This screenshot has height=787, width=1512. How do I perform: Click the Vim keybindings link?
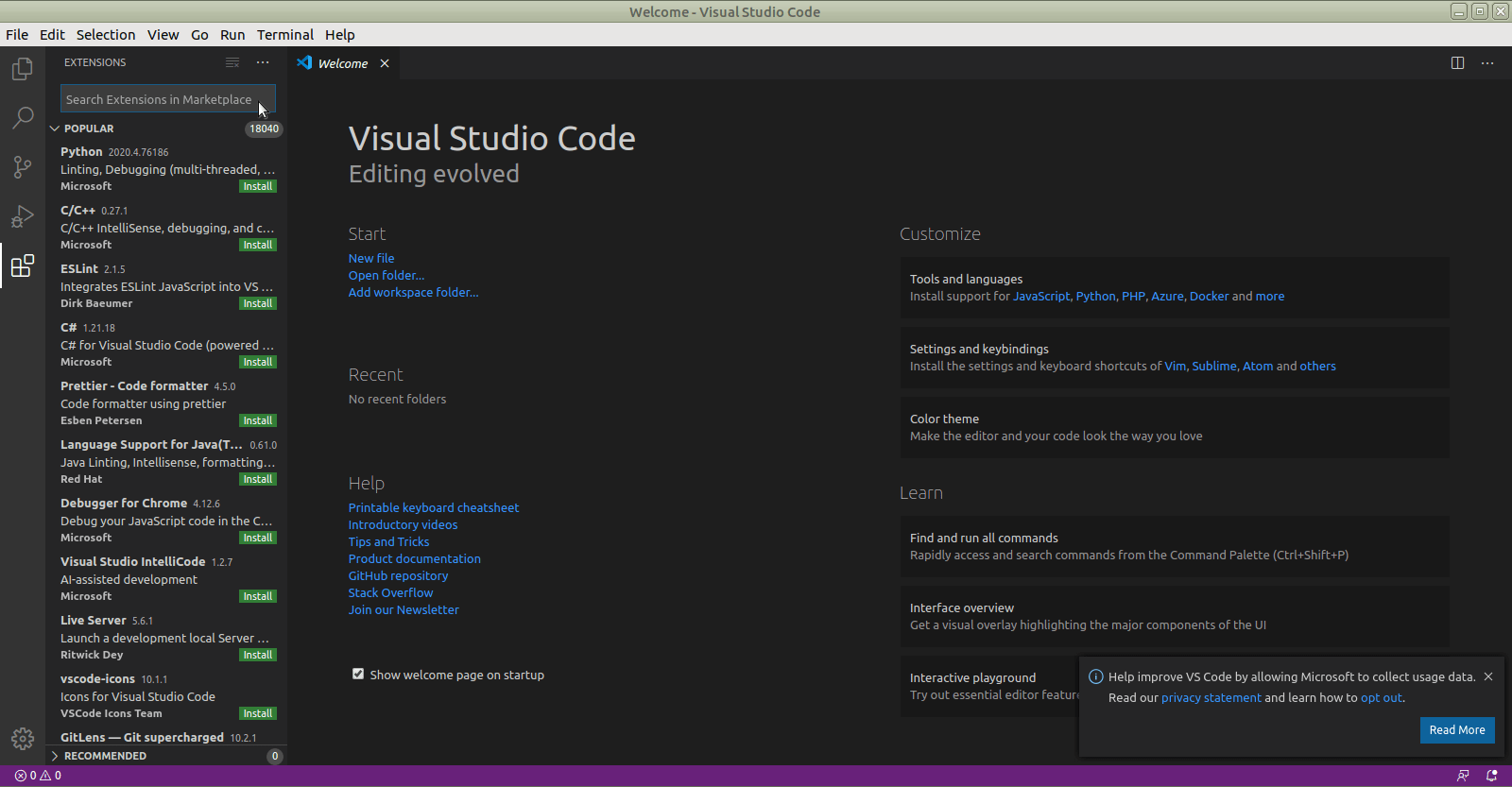click(1176, 366)
